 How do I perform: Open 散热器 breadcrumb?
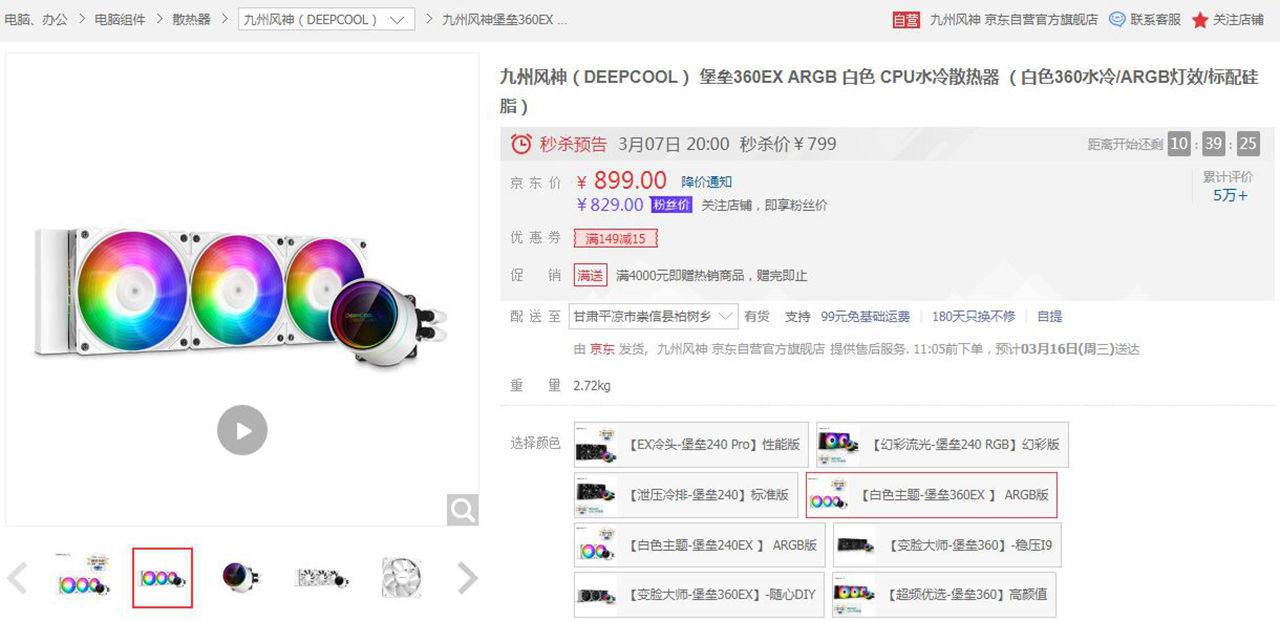click(191, 19)
